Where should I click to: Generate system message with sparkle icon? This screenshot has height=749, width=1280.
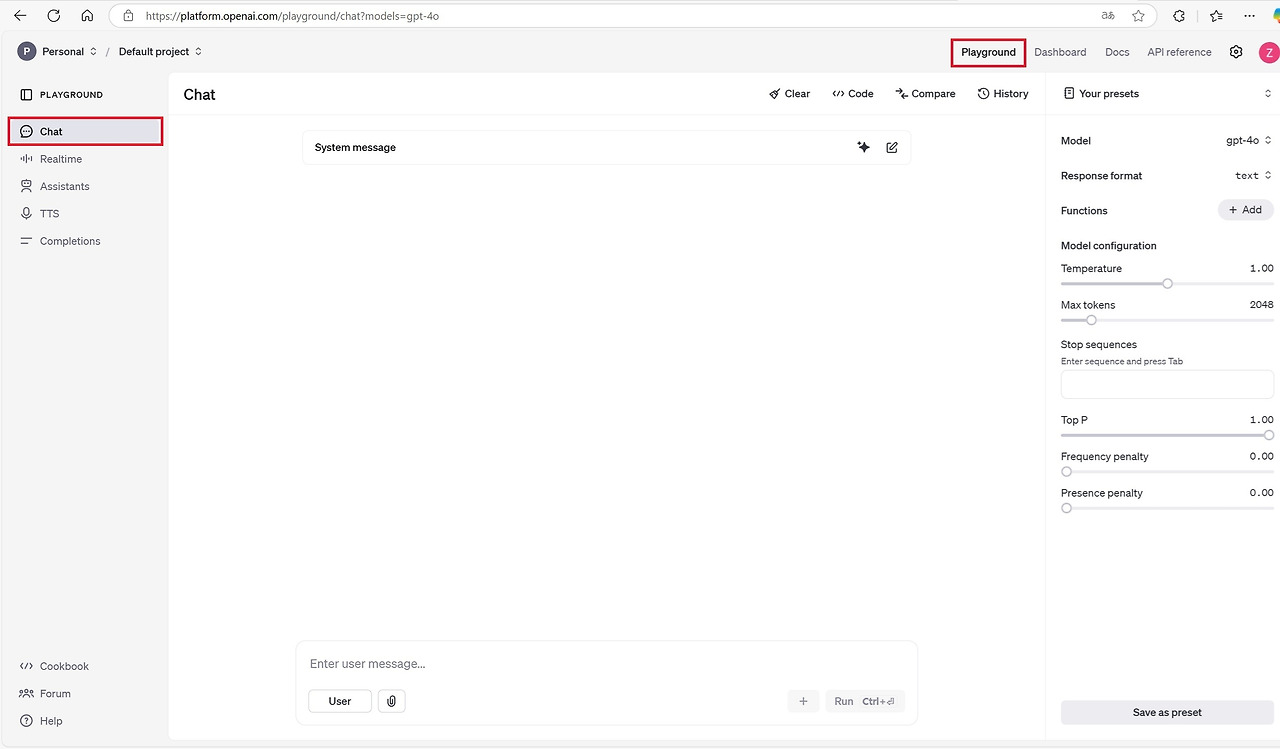pos(864,147)
